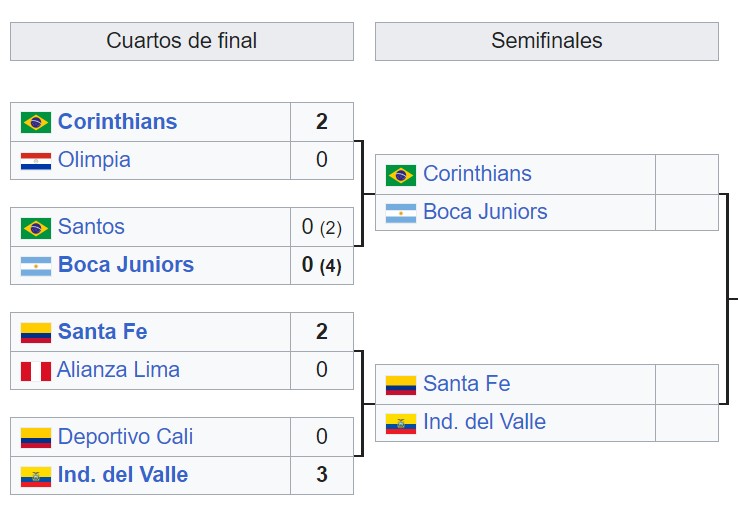The width and height of the screenshot is (738, 511).
Task: Open bold Santa Fe link in quarterfinals
Action: tap(103, 331)
